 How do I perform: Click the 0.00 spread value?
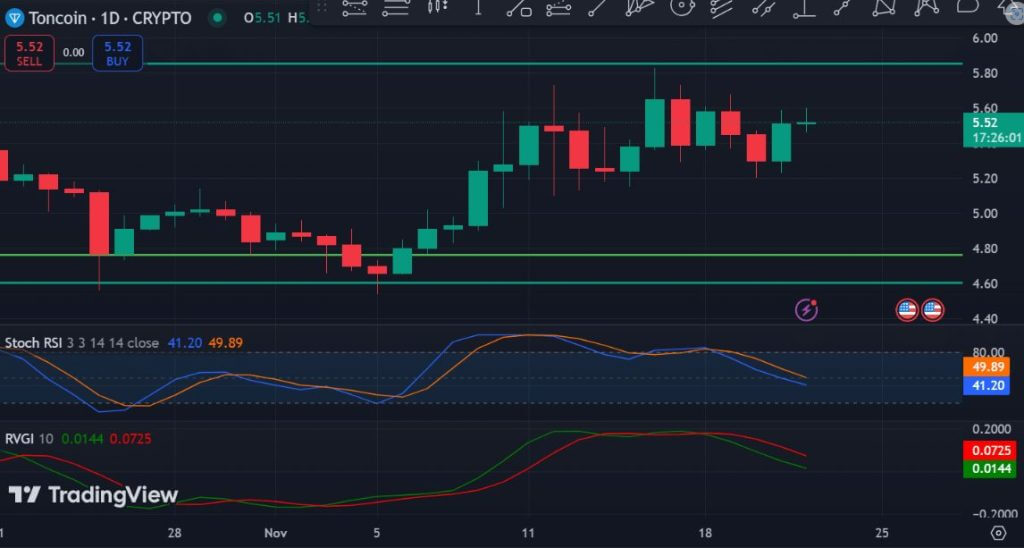[x=73, y=53]
